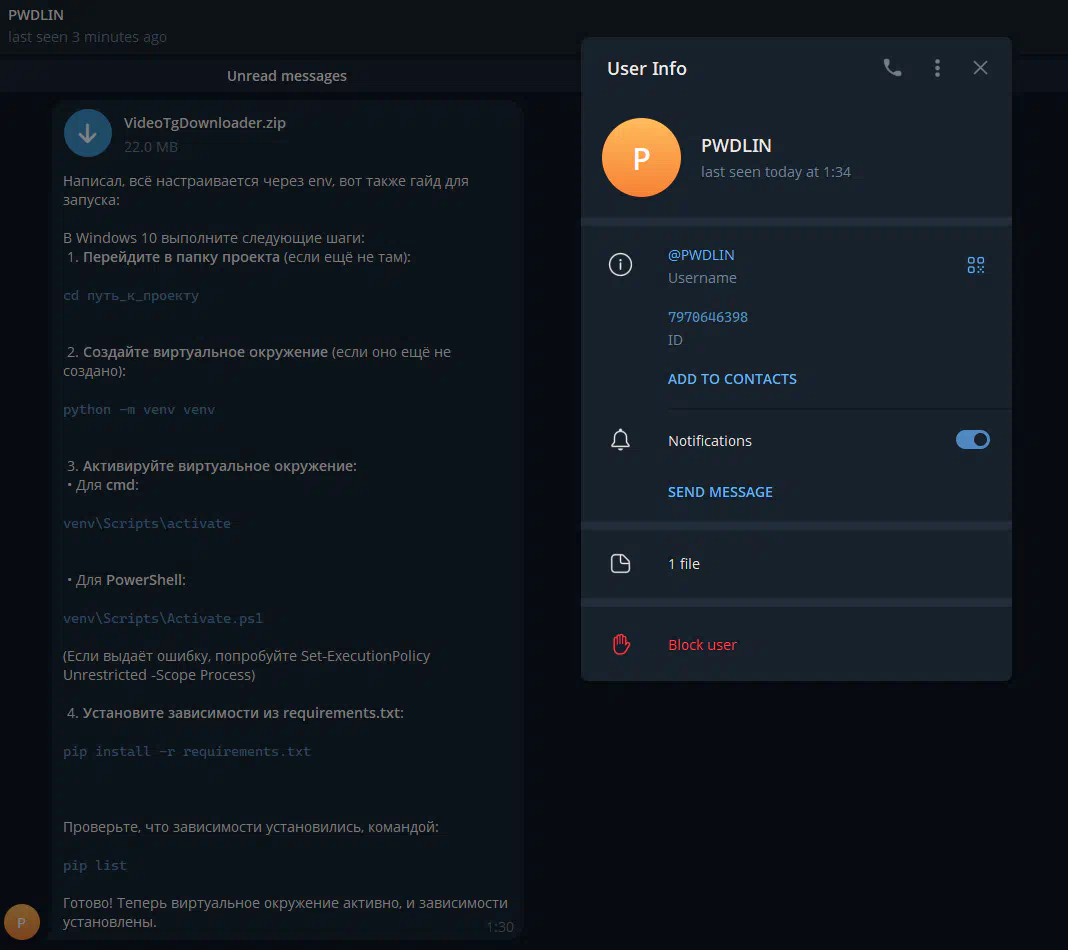Toggle the Notifications switch off
This screenshot has height=950, width=1068.
pyautogui.click(x=973, y=440)
